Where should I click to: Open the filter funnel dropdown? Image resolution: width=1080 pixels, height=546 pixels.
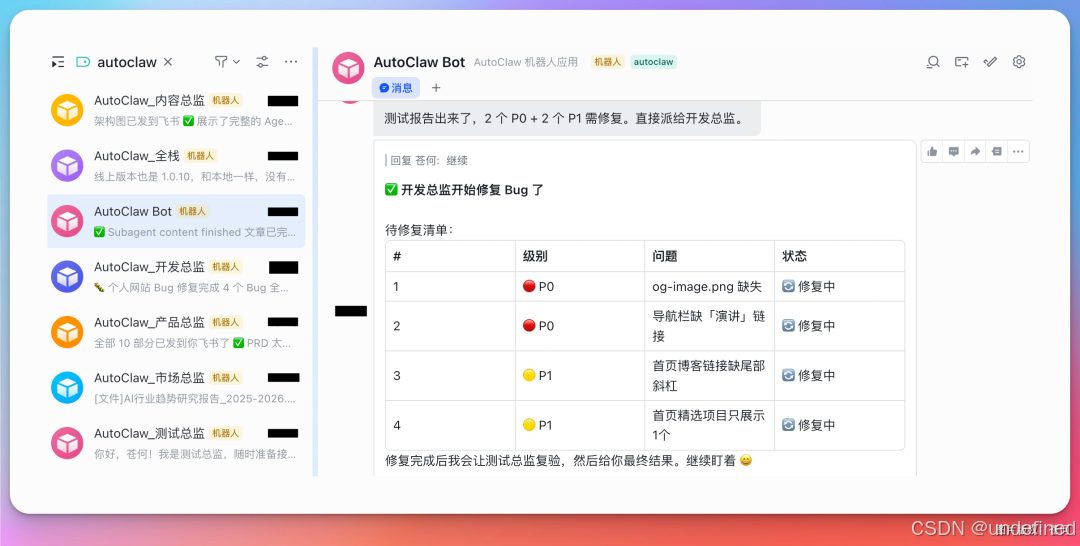click(227, 62)
